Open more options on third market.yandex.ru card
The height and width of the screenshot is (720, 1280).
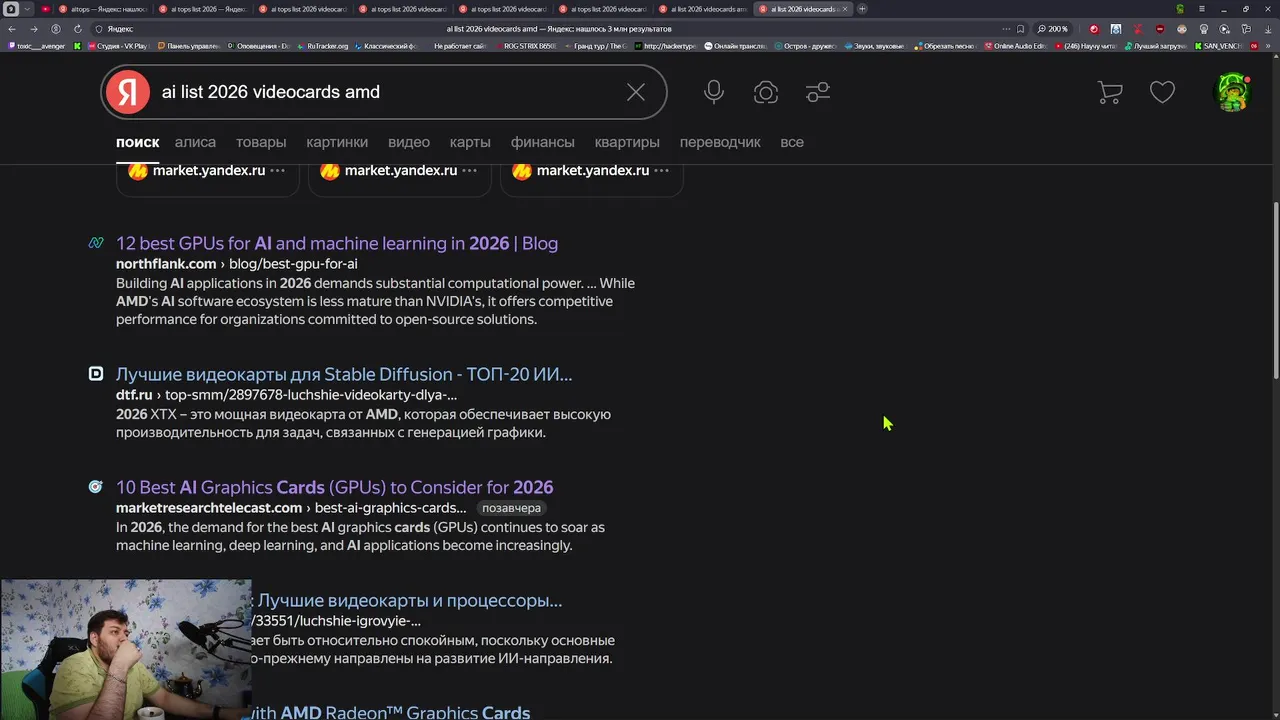[x=661, y=171]
